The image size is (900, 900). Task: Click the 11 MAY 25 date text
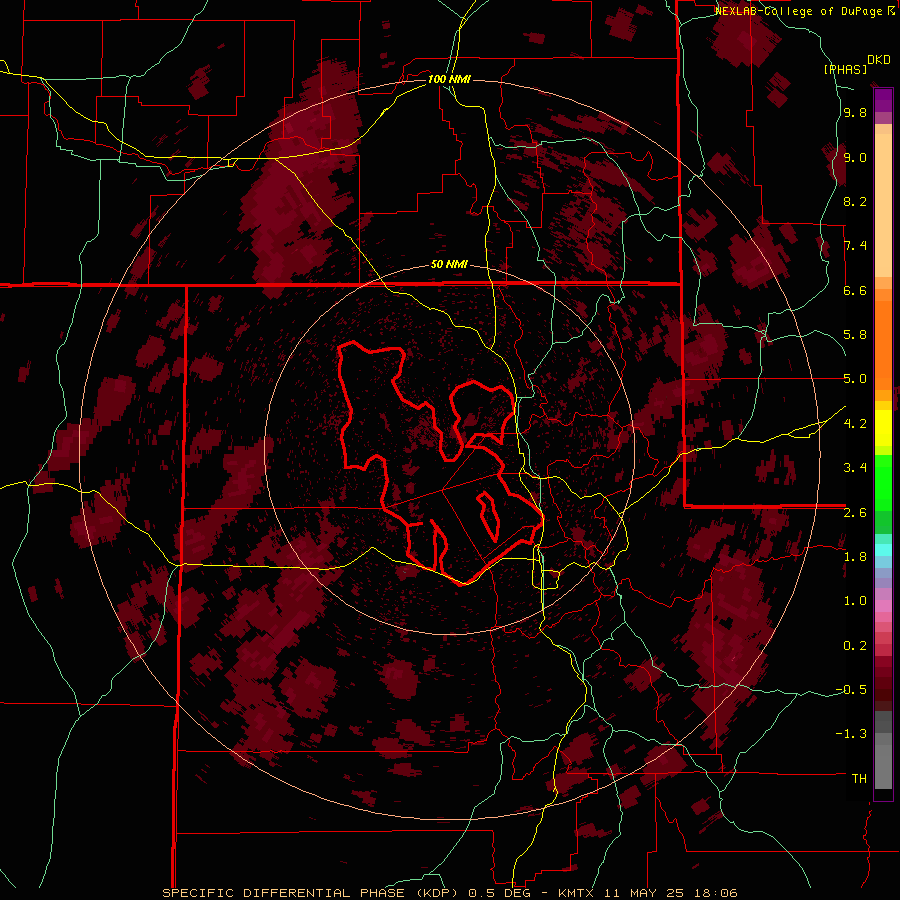tap(646, 893)
